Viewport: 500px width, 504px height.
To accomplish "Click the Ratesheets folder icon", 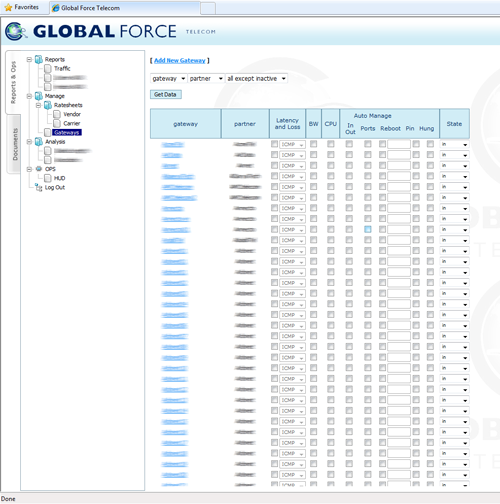I will pos(48,105).
